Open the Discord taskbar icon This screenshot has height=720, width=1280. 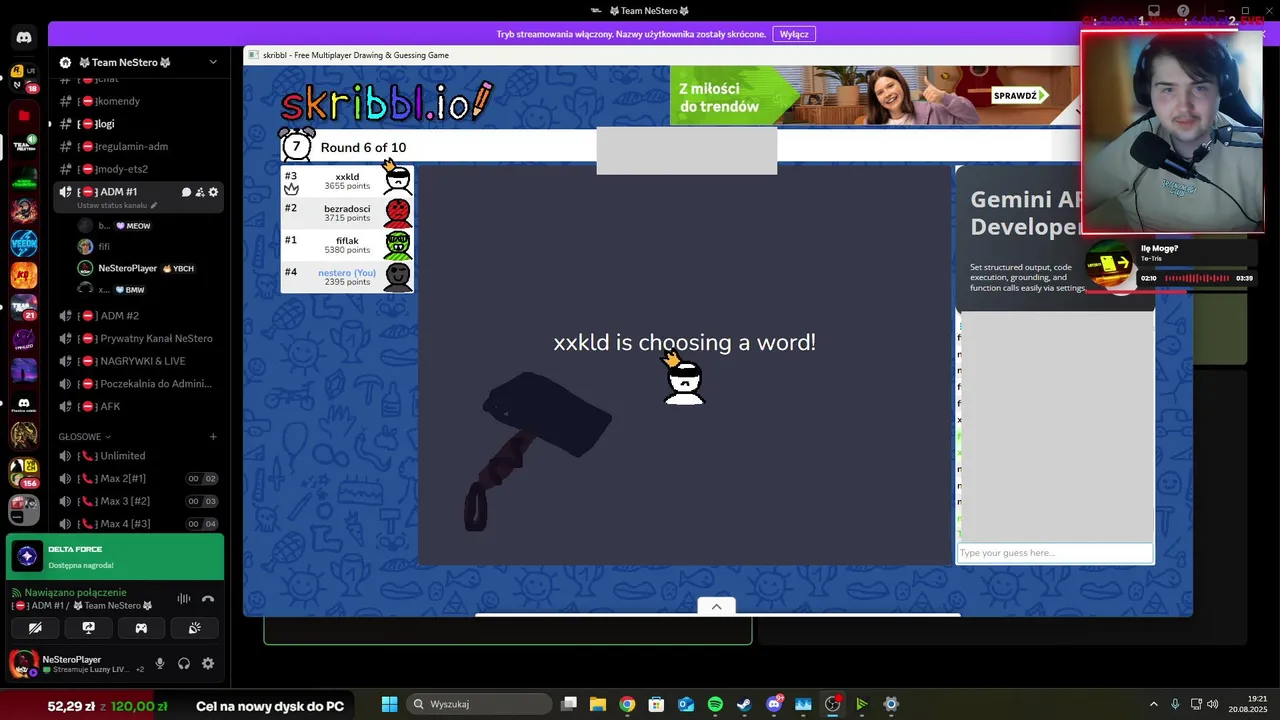point(773,704)
